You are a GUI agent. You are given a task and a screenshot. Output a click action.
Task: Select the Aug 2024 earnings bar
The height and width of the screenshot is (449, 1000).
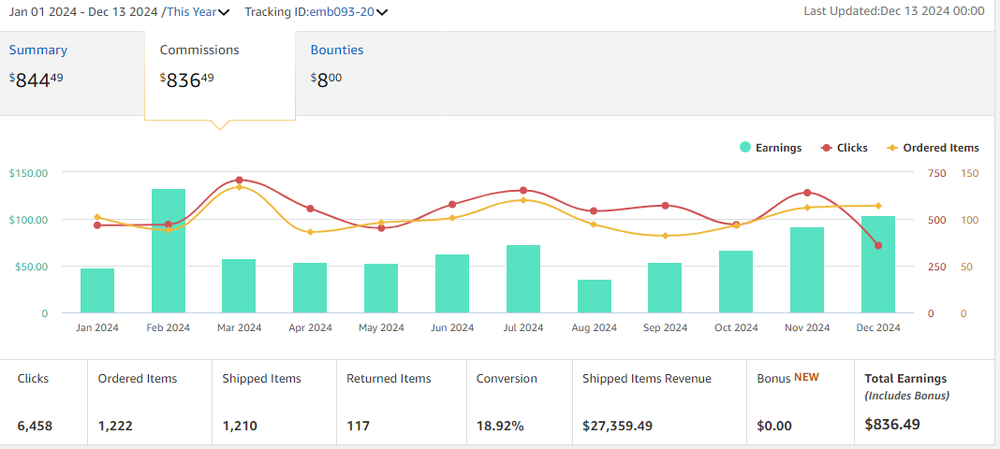[594, 296]
